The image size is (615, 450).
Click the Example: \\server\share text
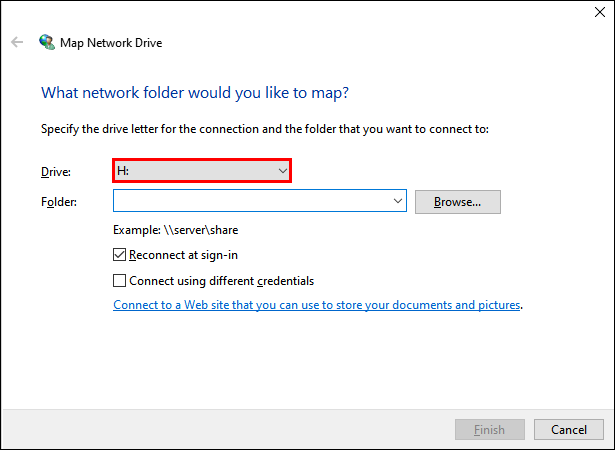[175, 230]
